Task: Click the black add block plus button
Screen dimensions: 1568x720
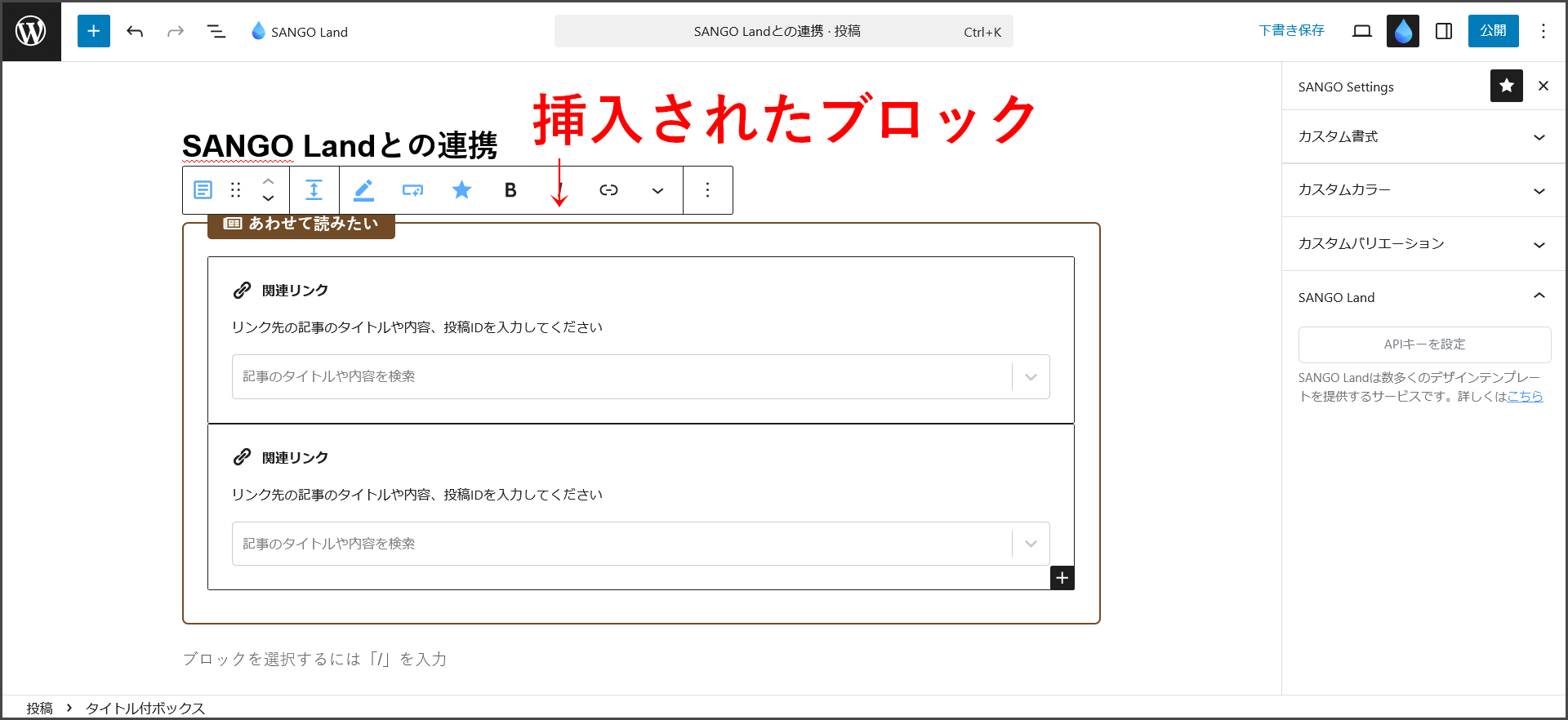Action: pos(1062,578)
